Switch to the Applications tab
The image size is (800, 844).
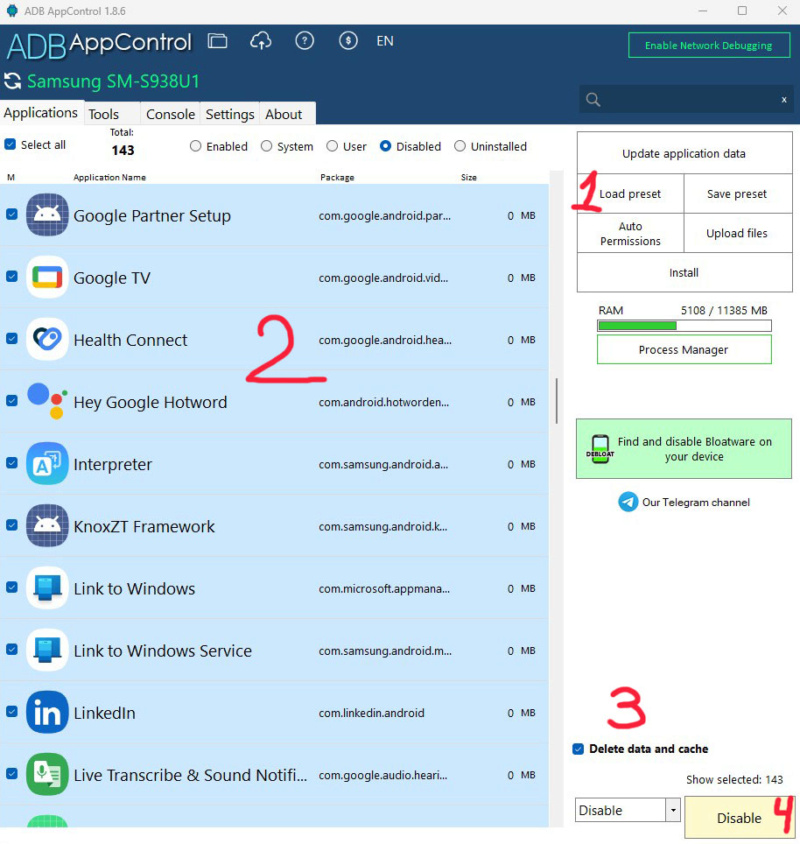pos(41,112)
